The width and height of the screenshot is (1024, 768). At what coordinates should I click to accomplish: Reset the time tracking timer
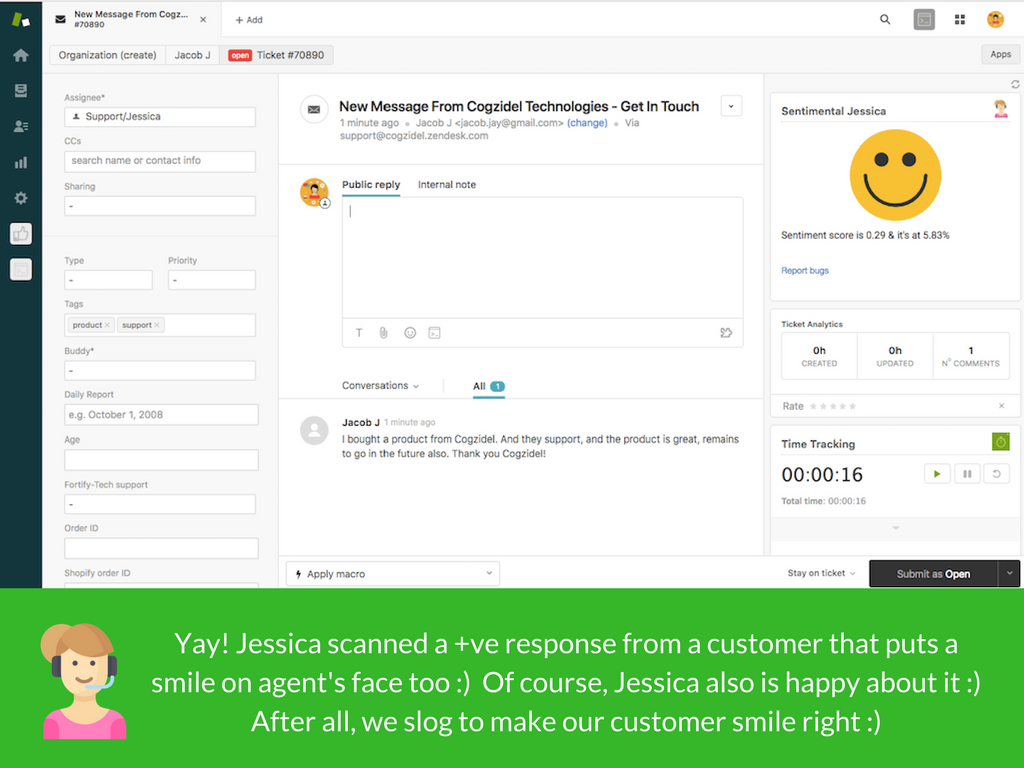[995, 474]
